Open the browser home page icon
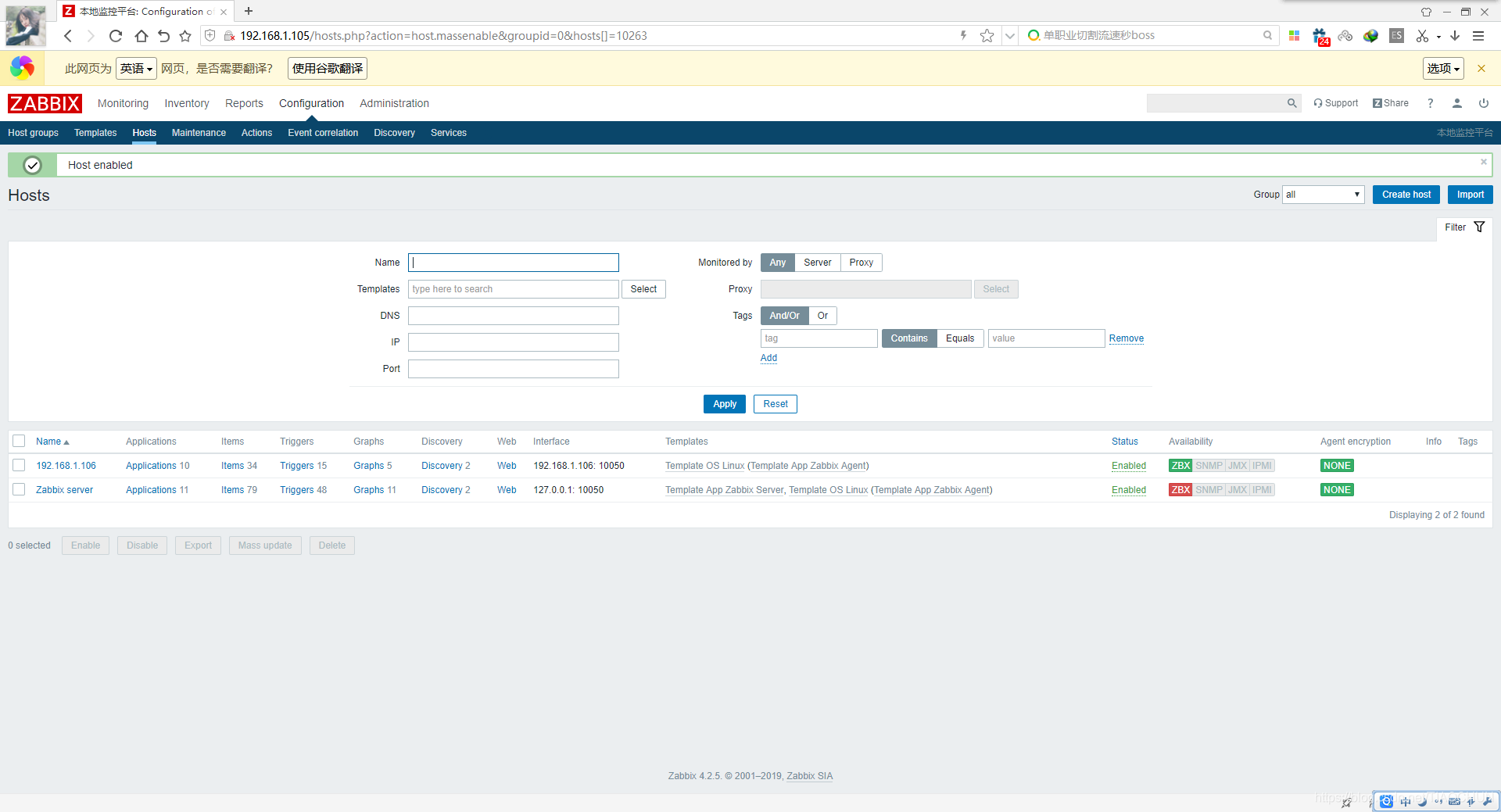 tap(141, 36)
